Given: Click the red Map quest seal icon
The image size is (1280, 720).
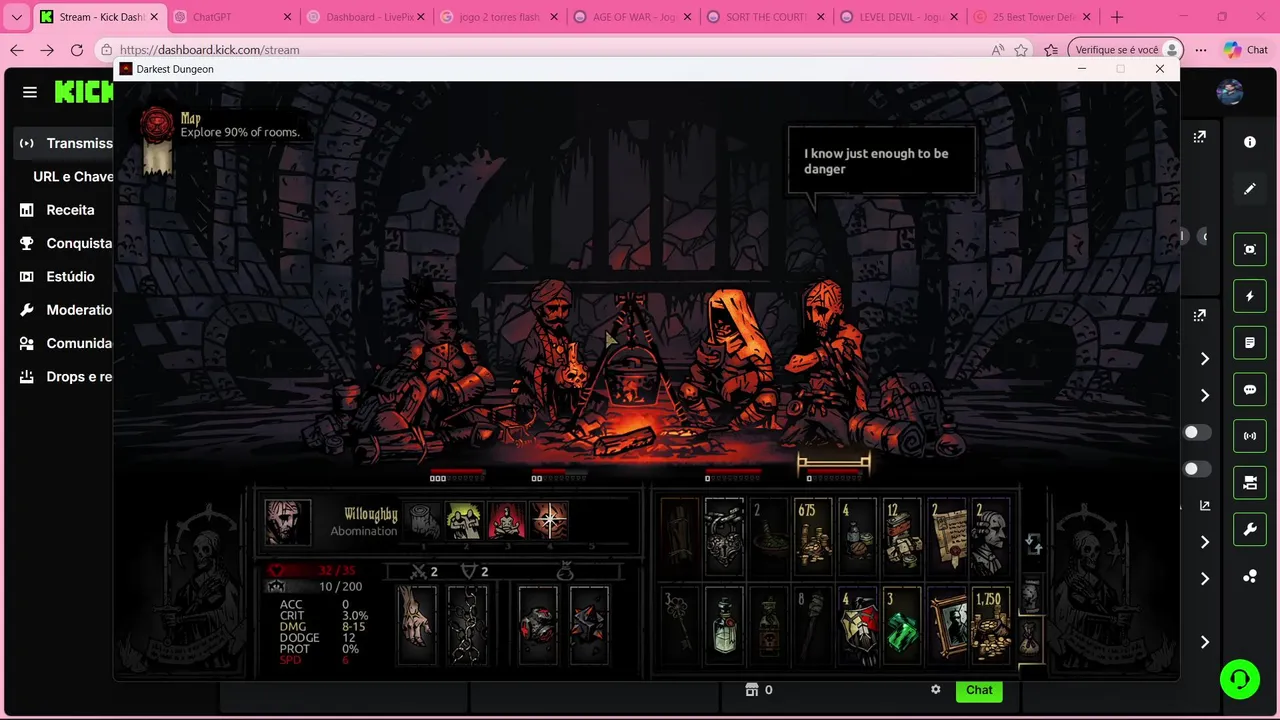Looking at the screenshot, I should click(x=157, y=125).
